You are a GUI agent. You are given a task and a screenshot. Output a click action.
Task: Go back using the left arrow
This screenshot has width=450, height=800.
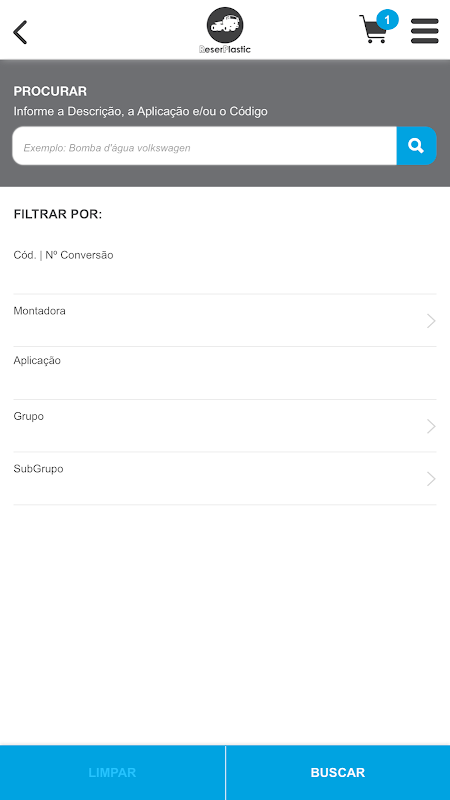coord(20,32)
